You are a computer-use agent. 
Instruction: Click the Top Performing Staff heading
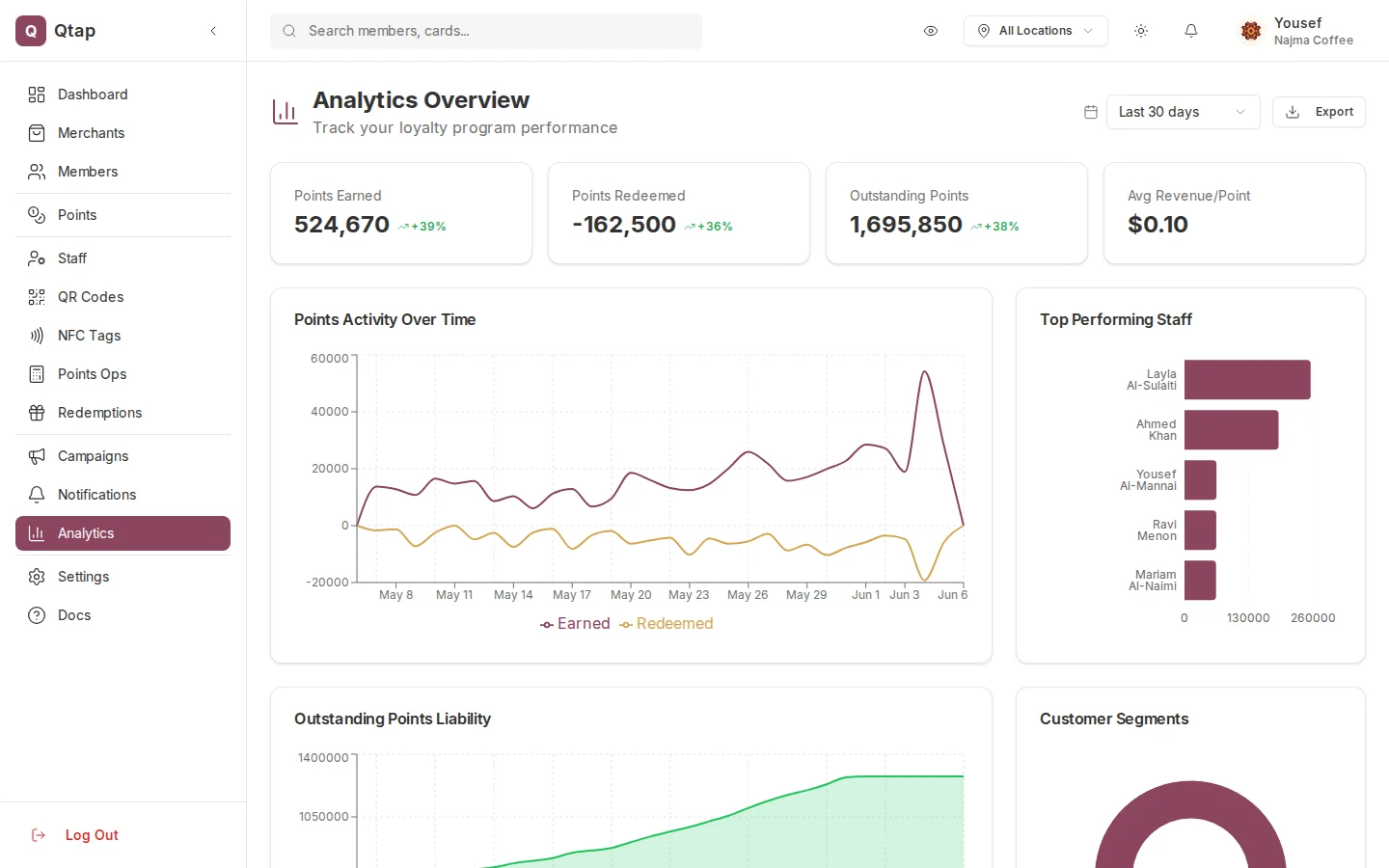coord(1116,319)
